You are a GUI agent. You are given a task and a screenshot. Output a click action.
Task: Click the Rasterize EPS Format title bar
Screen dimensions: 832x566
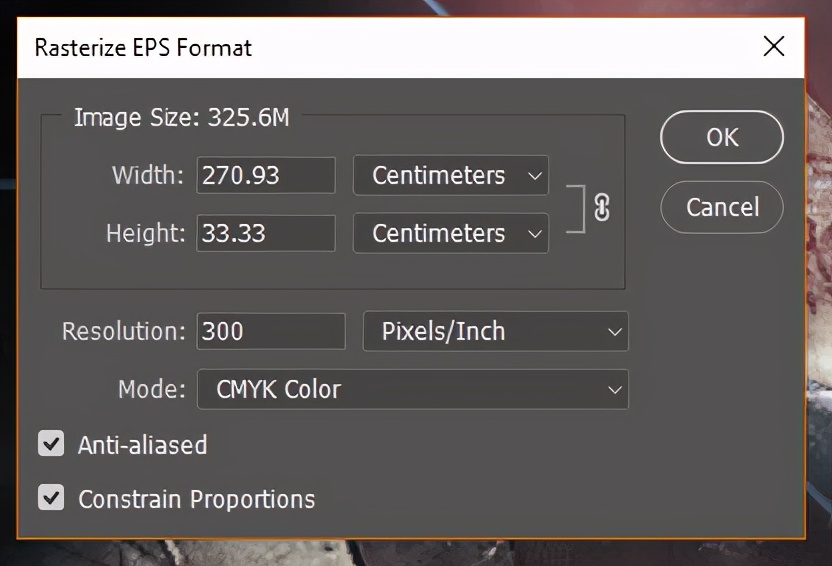point(380,47)
